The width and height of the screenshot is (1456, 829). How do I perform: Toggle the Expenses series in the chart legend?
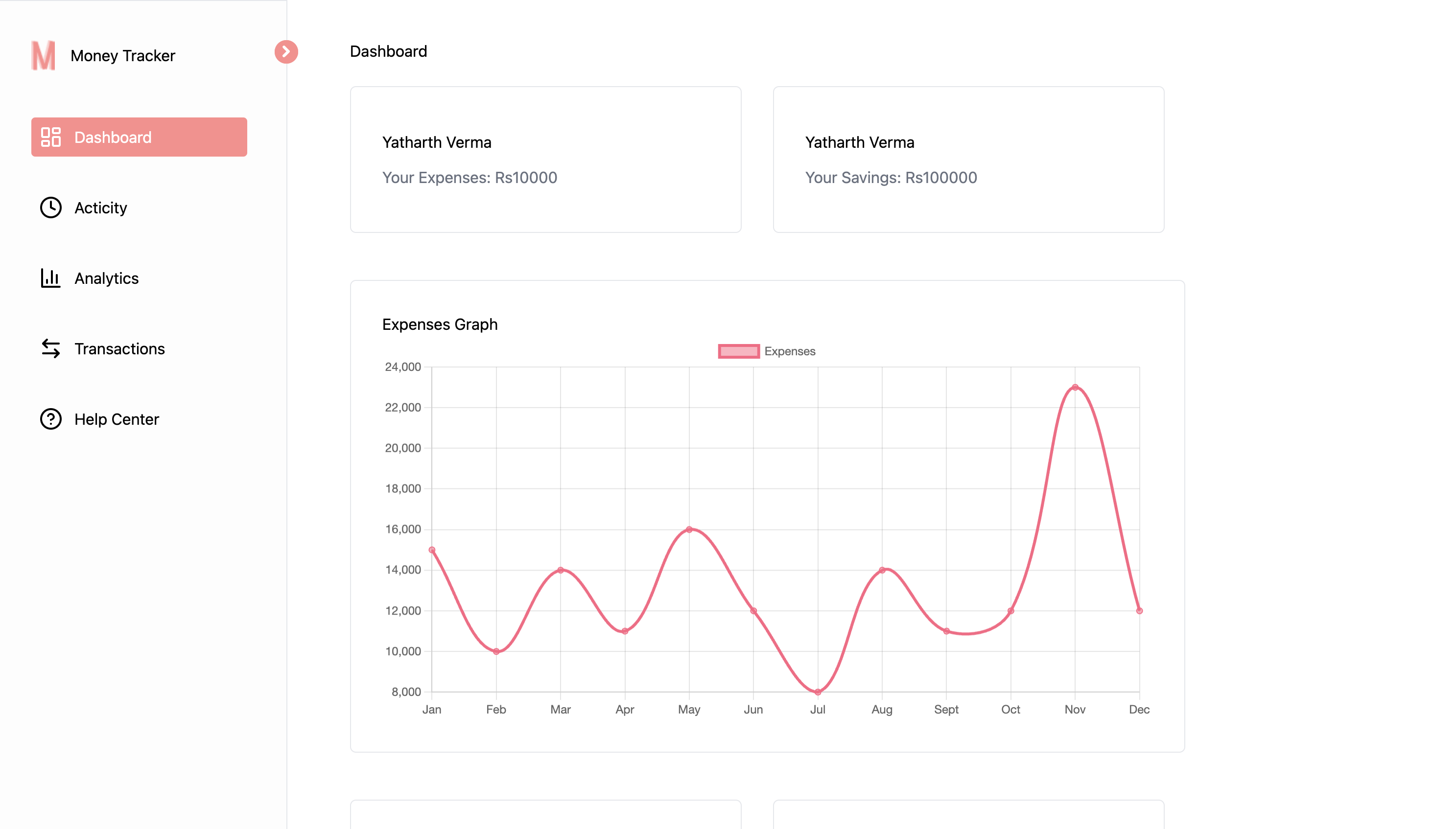[x=767, y=351]
